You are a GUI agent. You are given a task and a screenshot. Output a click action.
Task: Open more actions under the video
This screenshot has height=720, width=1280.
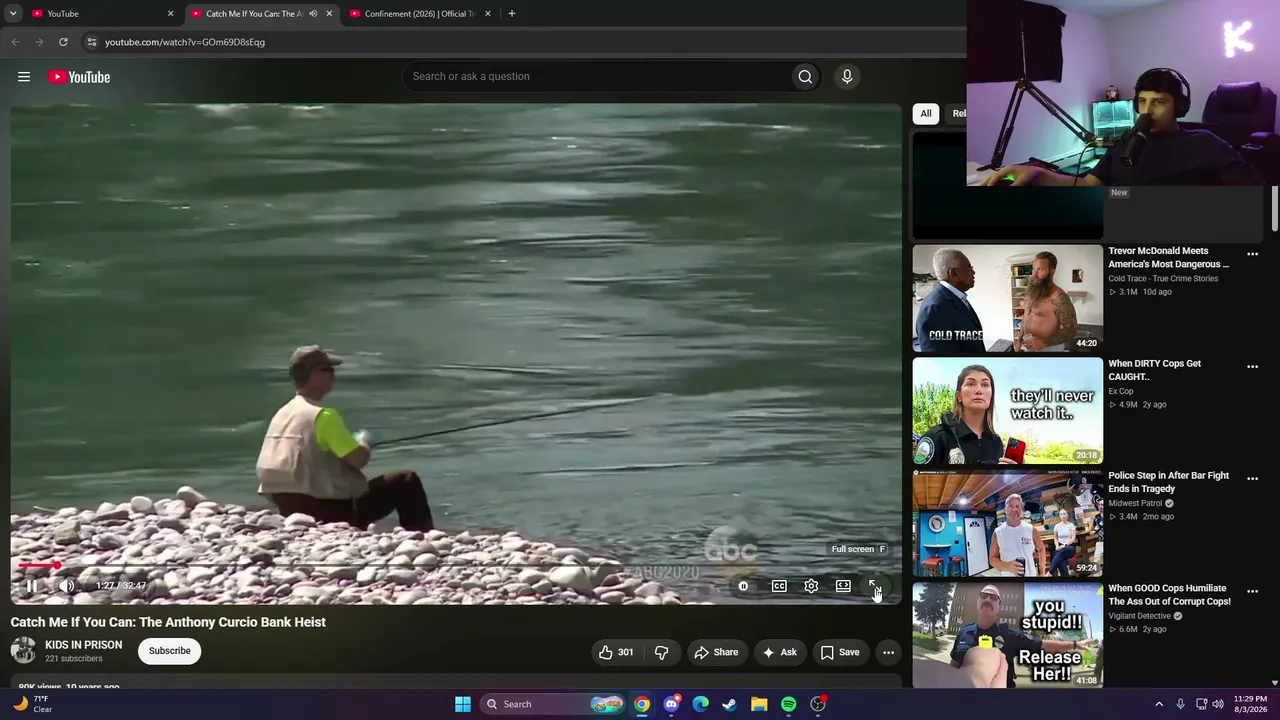point(888,652)
